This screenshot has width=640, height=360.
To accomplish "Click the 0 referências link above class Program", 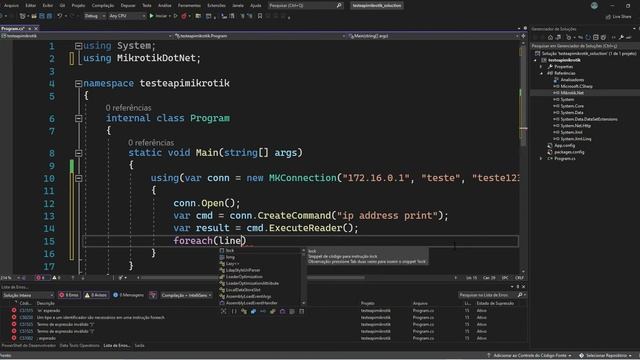I will 128,108.
